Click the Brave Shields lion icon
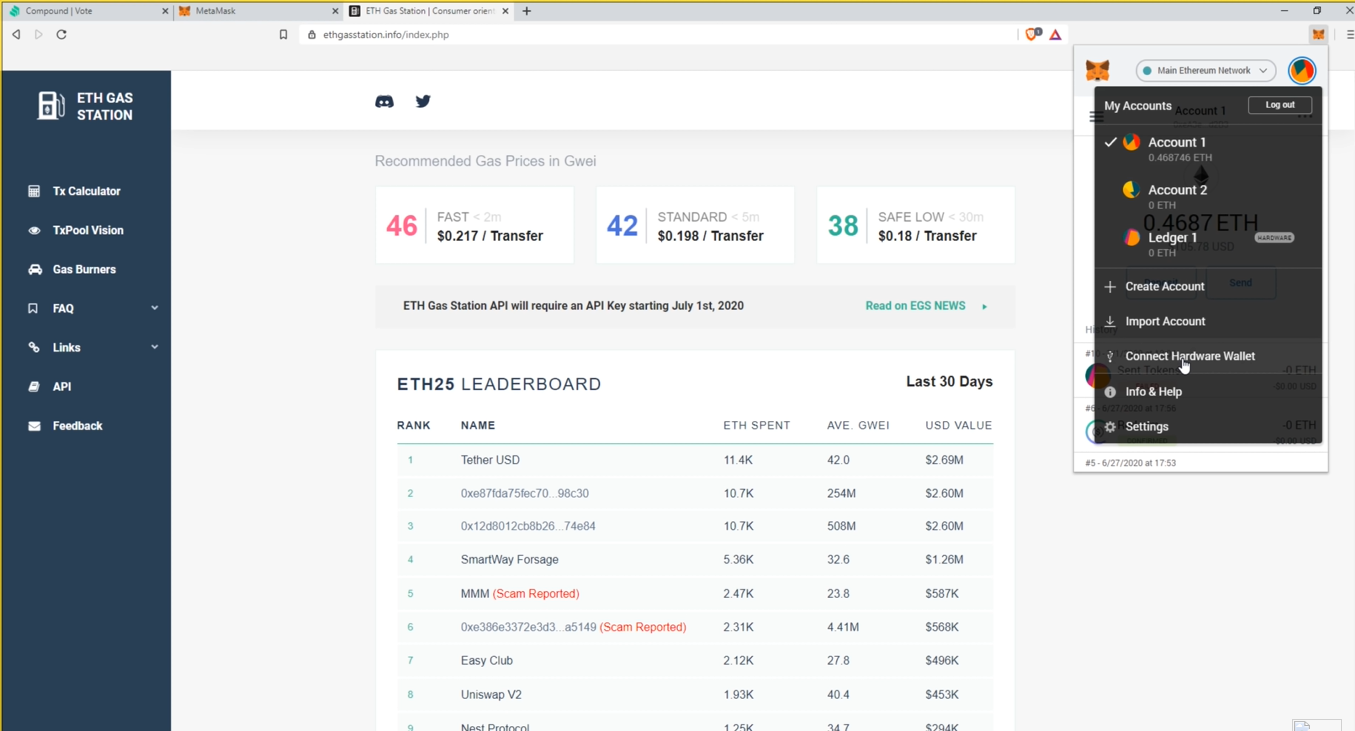 1032,34
